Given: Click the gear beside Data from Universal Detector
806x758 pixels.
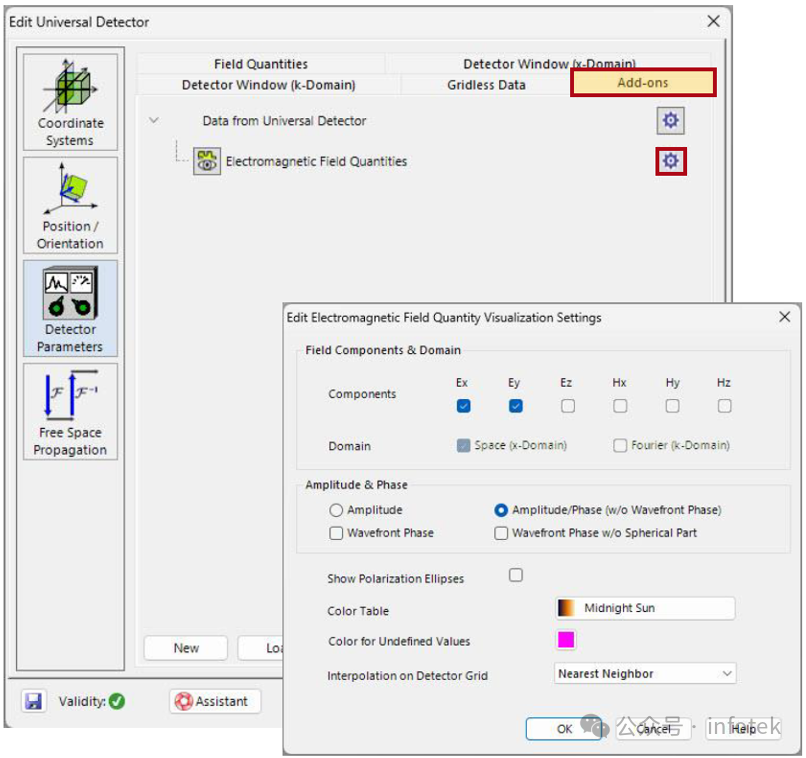Looking at the screenshot, I should coord(670,120).
